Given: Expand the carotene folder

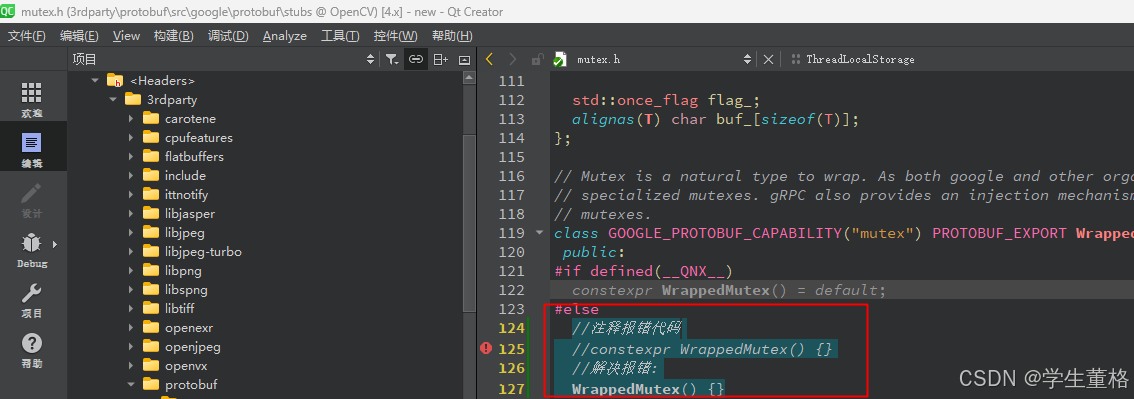Looking at the screenshot, I should (131, 119).
